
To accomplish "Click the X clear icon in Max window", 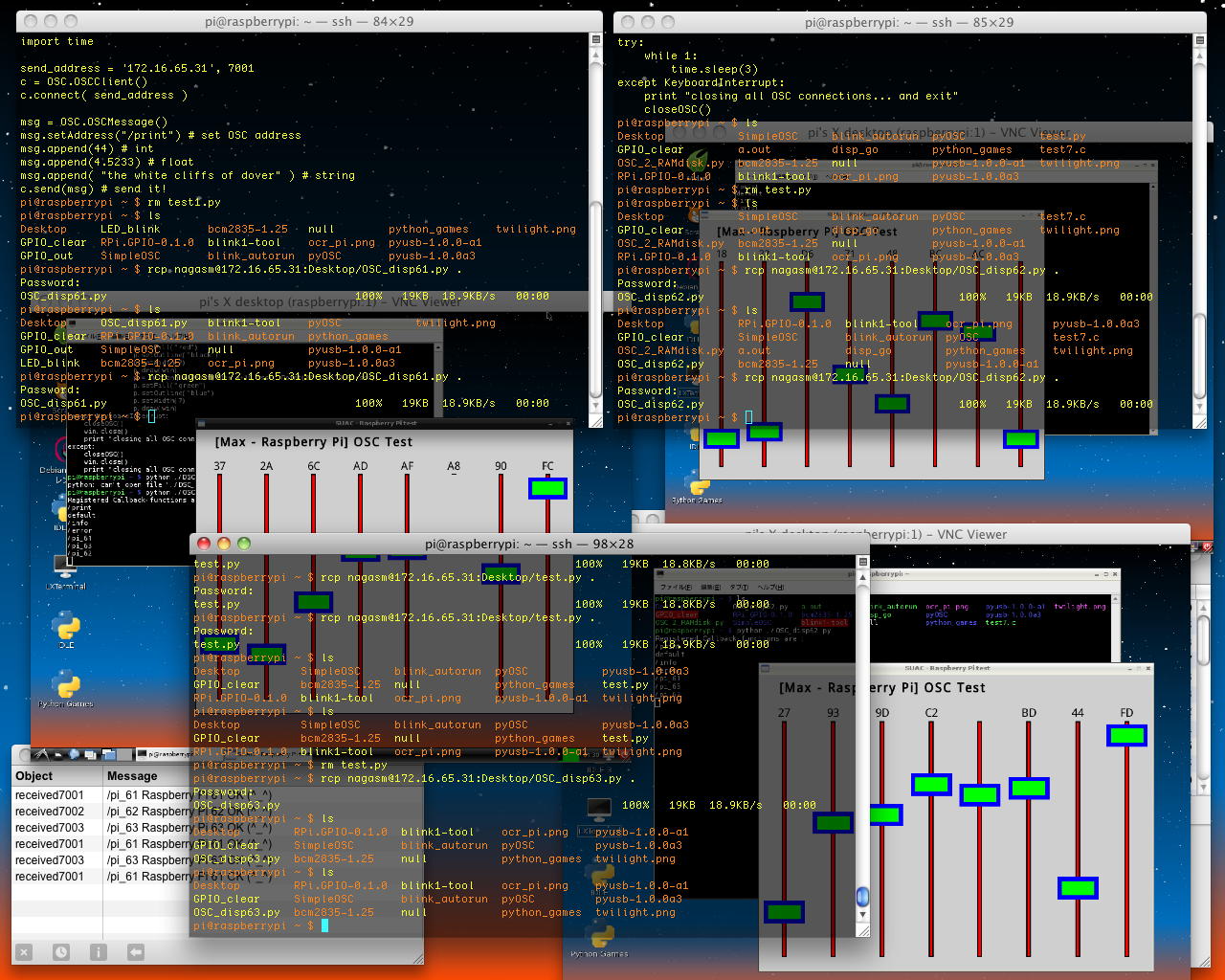I will click(24, 952).
